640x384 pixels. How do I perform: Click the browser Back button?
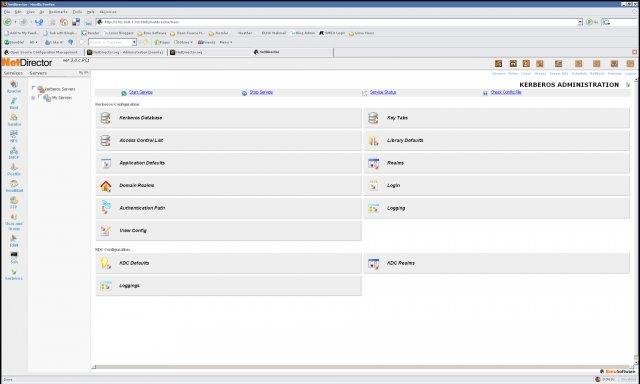[x=7, y=22]
